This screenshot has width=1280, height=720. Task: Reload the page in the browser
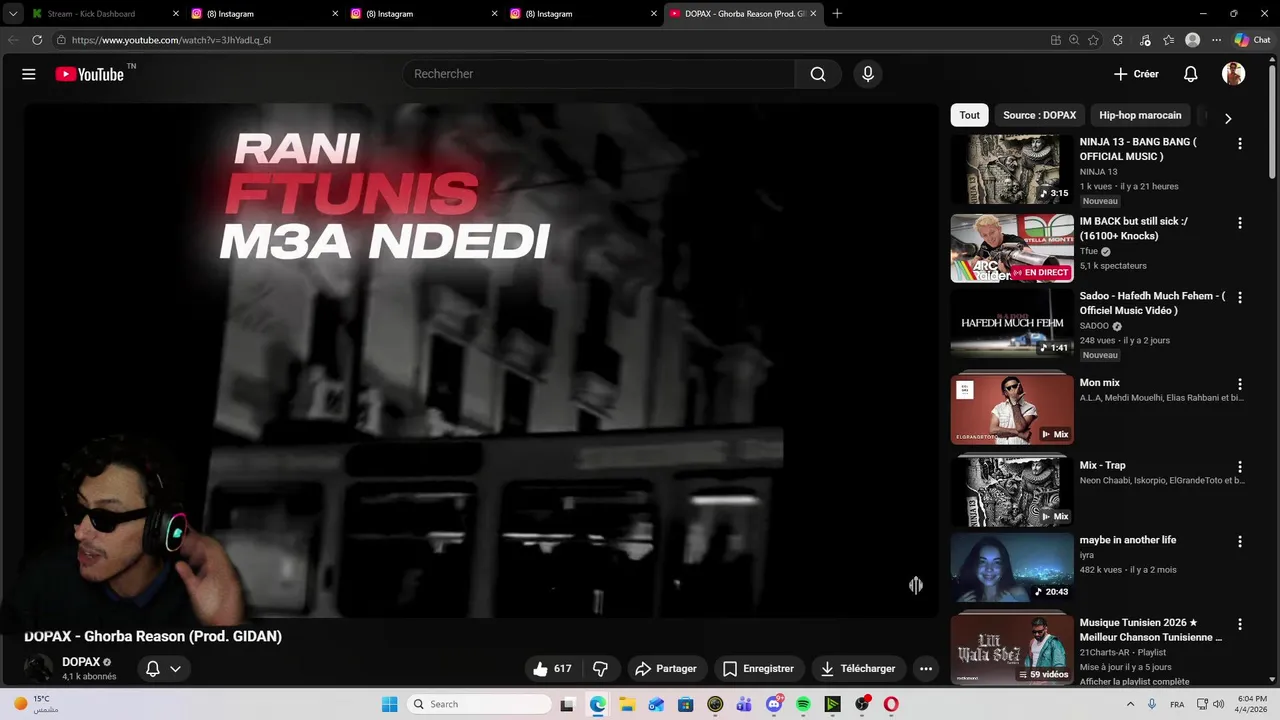pyautogui.click(x=37, y=40)
